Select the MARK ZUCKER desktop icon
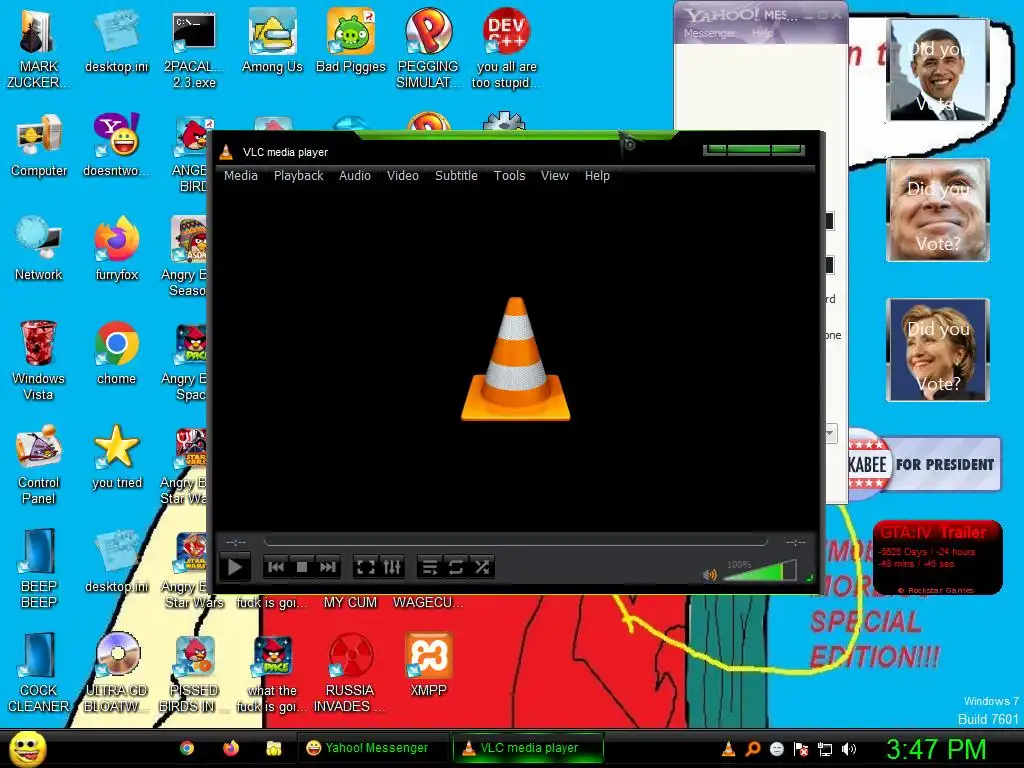 tap(38, 50)
